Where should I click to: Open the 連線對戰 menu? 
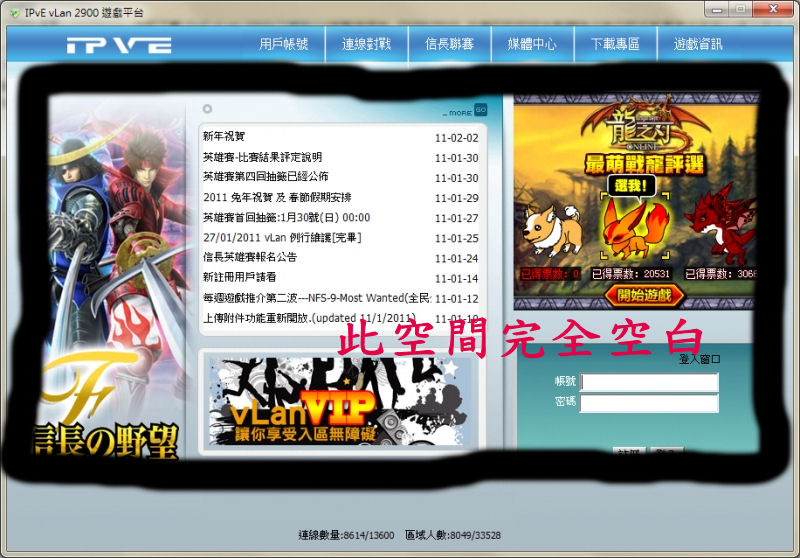pos(366,44)
